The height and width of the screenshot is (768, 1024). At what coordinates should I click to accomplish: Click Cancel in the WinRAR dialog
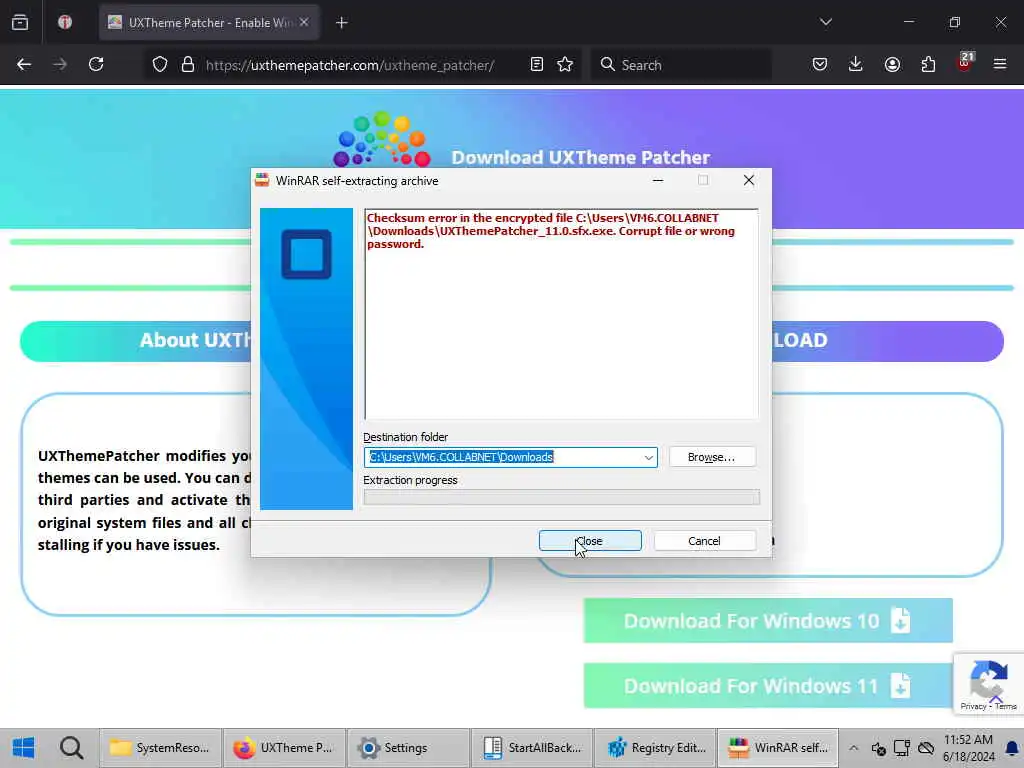(x=704, y=541)
